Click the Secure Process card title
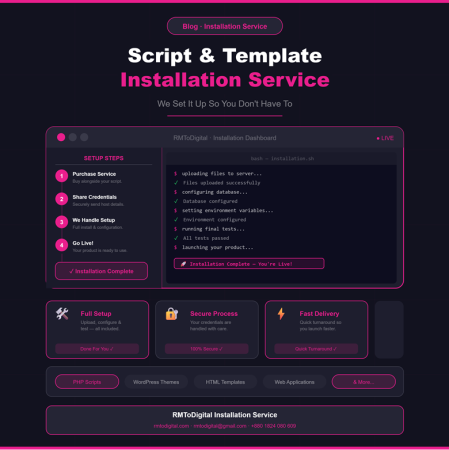449x450 pixels. coord(214,314)
